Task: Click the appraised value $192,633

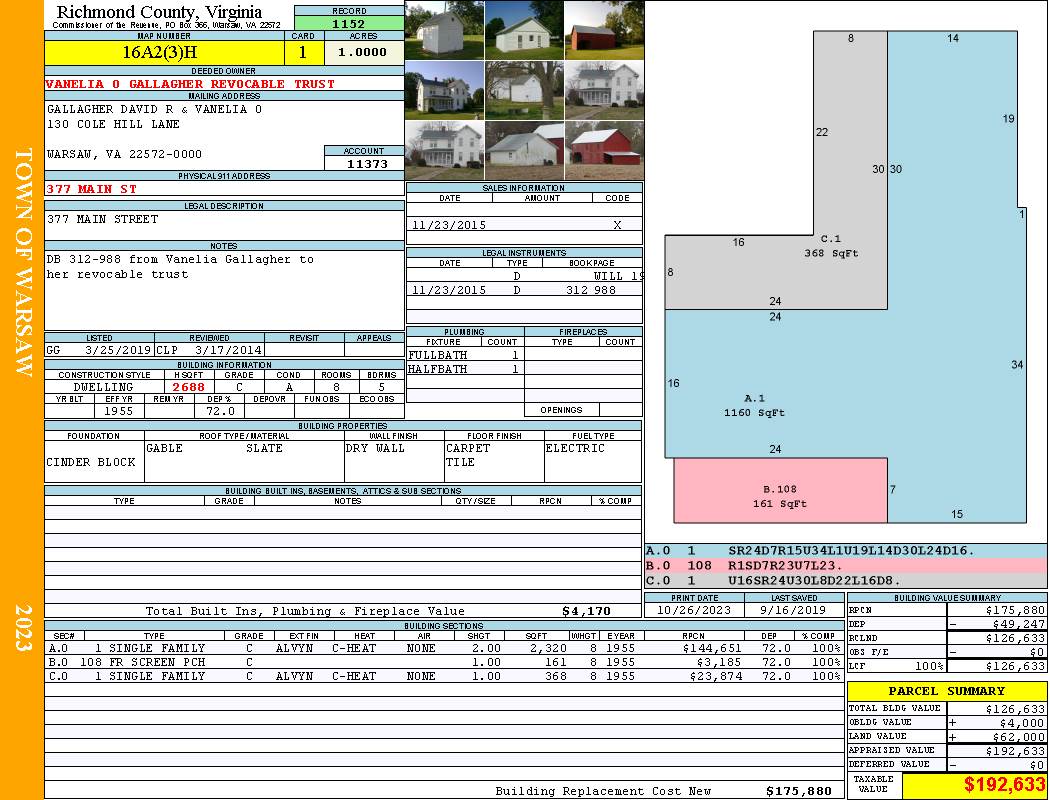Action: [x=1015, y=751]
